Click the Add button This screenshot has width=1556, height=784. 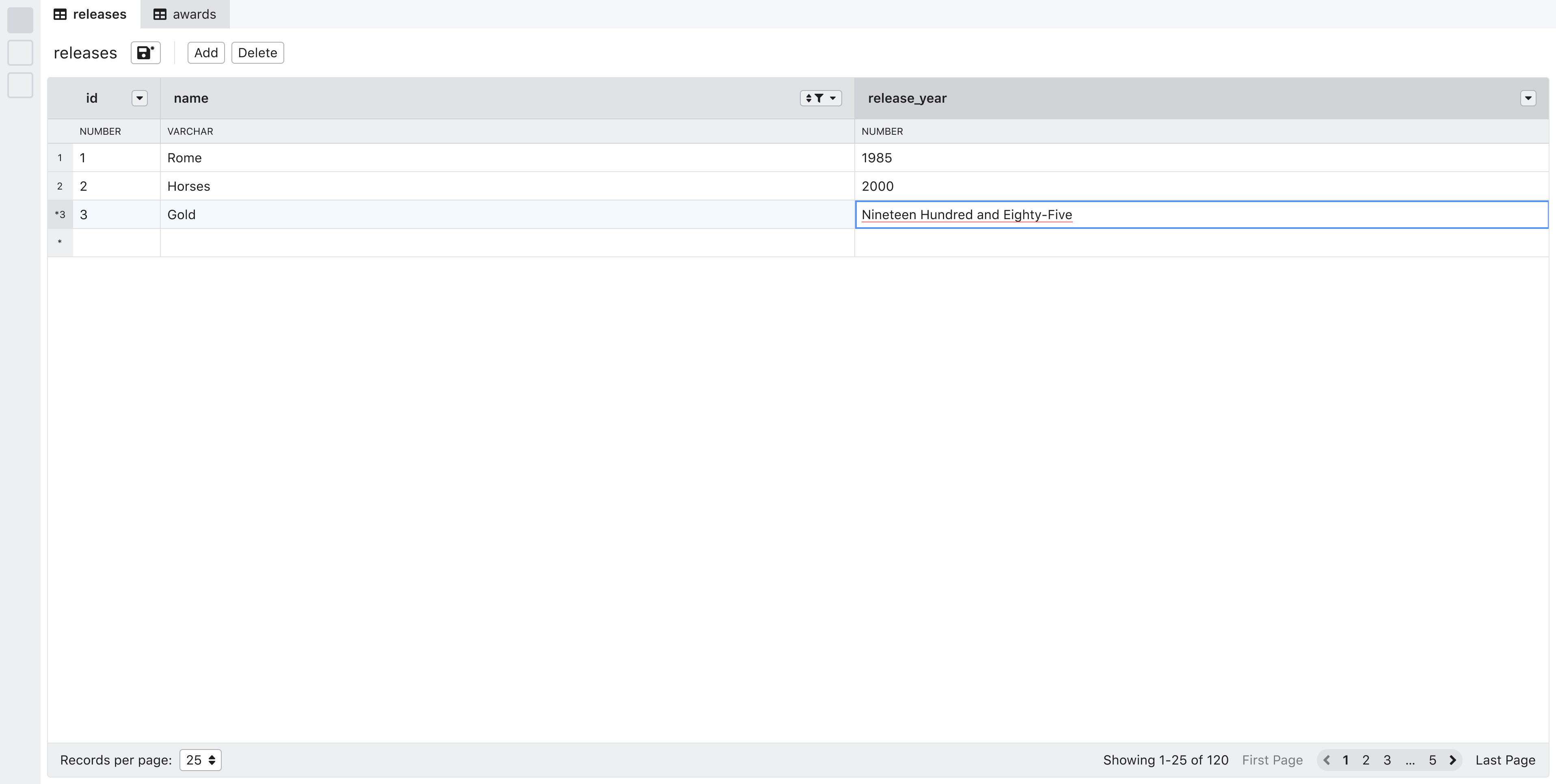(x=206, y=52)
